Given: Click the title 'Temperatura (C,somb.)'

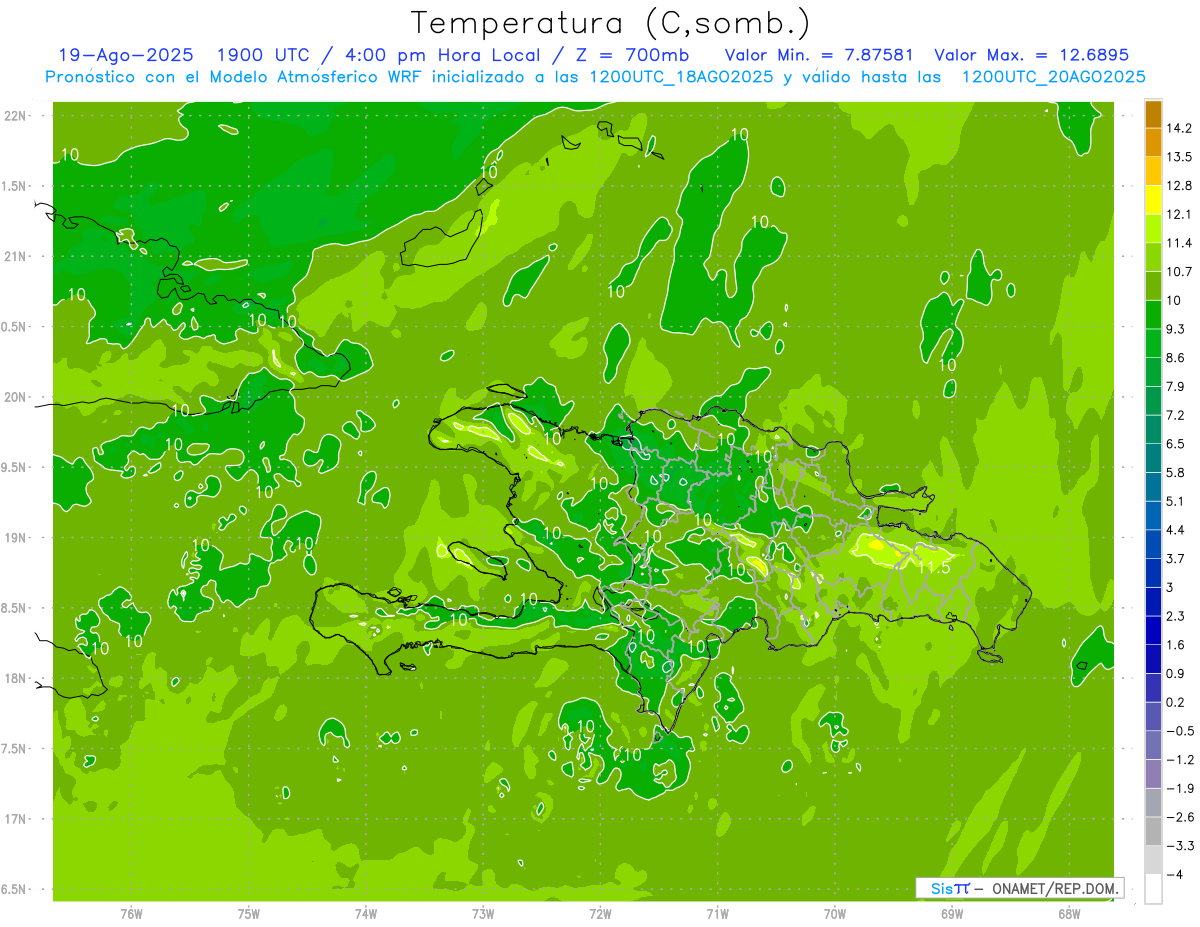Looking at the screenshot, I should [x=611, y=23].
